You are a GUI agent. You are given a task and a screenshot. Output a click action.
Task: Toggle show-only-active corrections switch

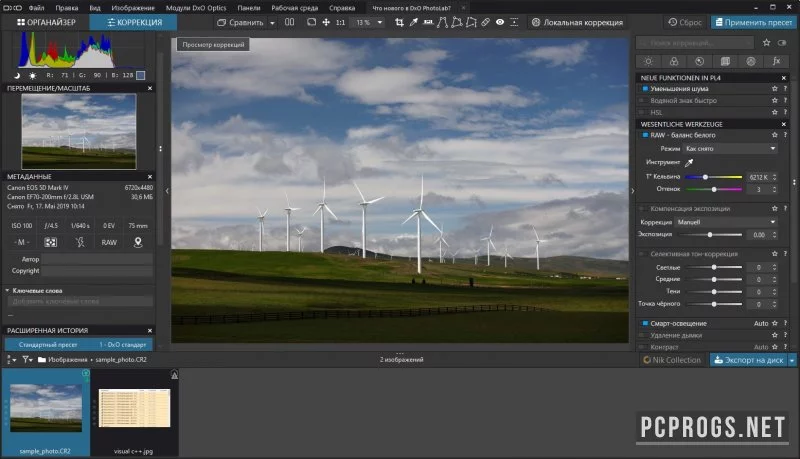[x=782, y=43]
